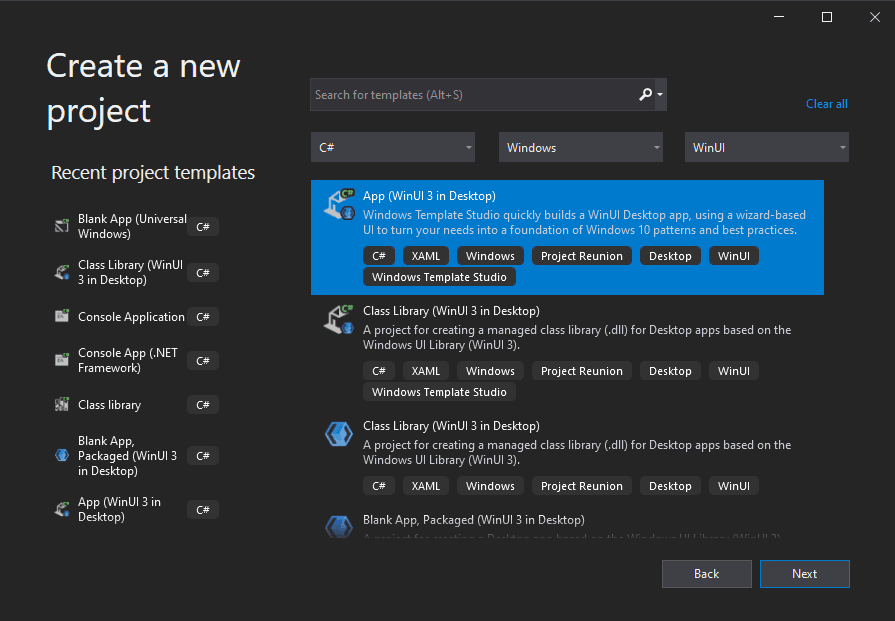Select App (WinUI 3 in Desktop) recent template

(119, 509)
